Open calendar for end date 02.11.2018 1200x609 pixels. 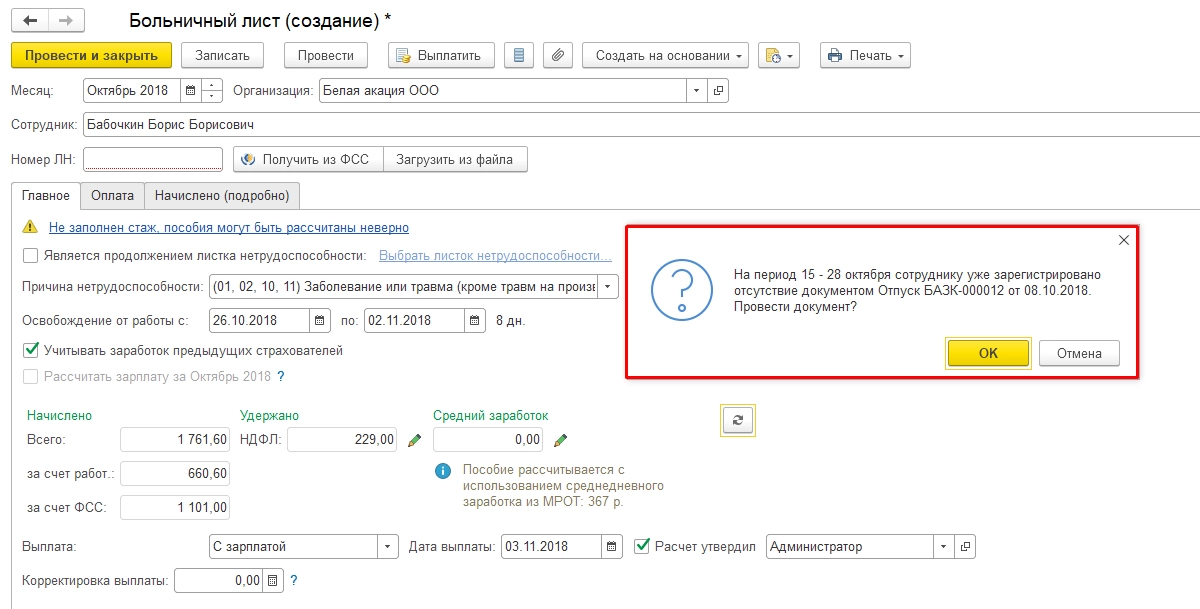coord(475,321)
